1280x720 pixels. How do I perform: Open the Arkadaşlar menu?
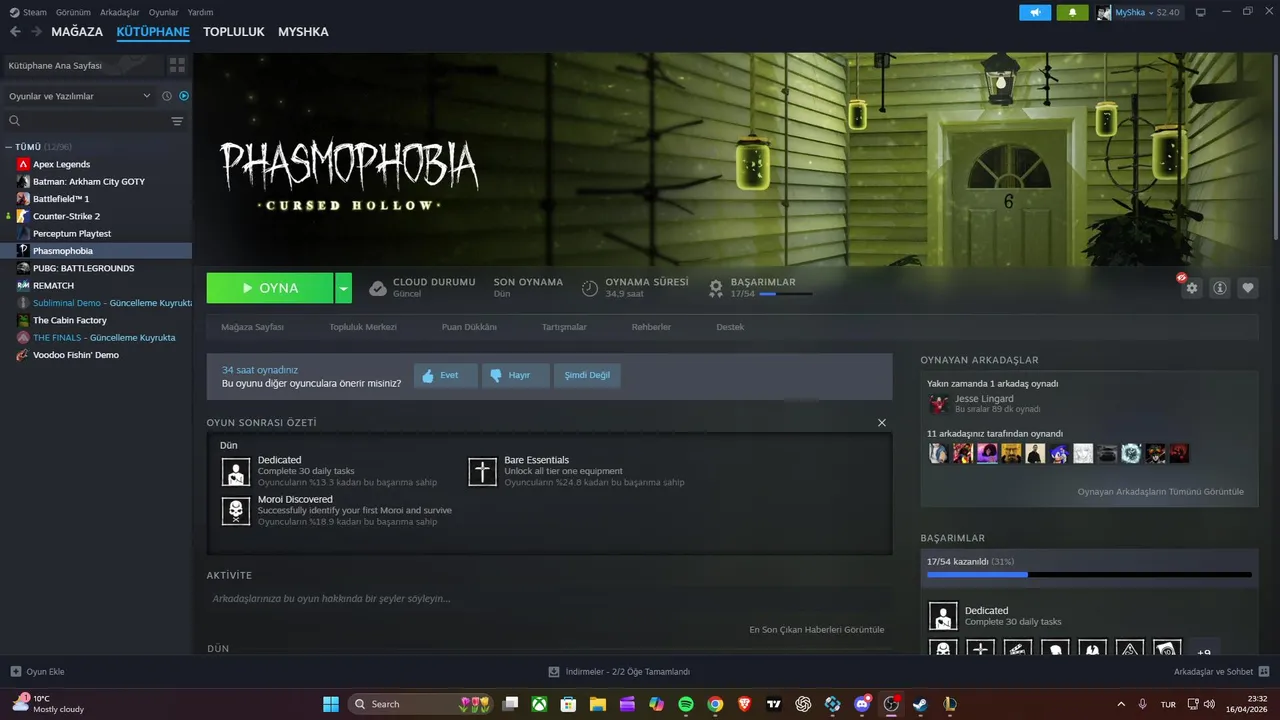coord(121,12)
